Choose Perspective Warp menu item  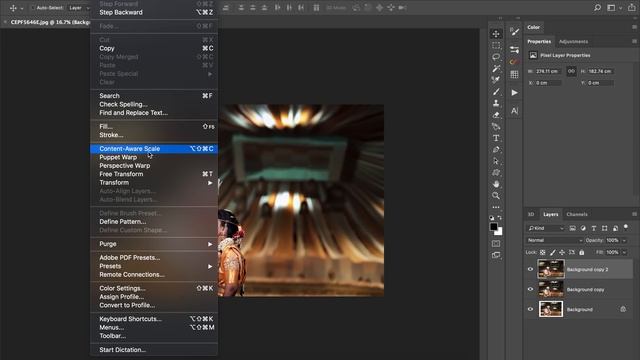[154, 166]
